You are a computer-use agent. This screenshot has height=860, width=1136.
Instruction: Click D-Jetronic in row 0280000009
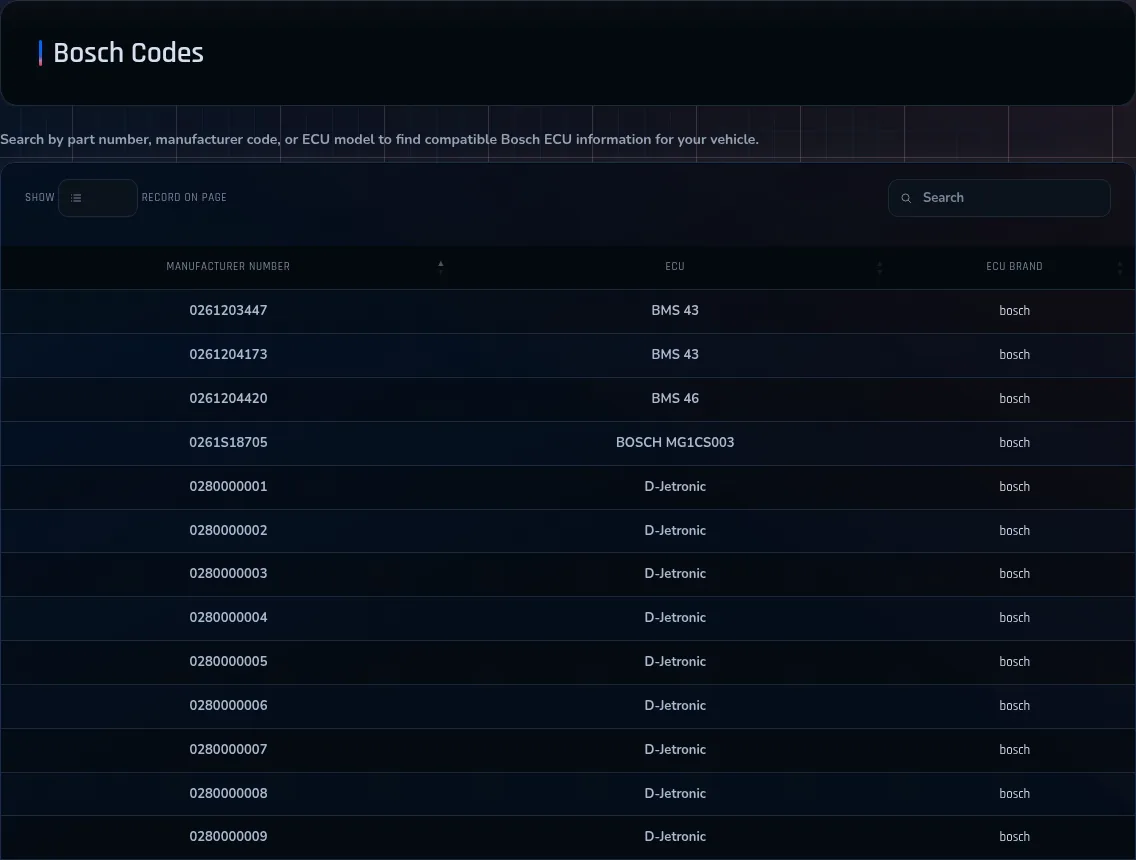pos(675,836)
